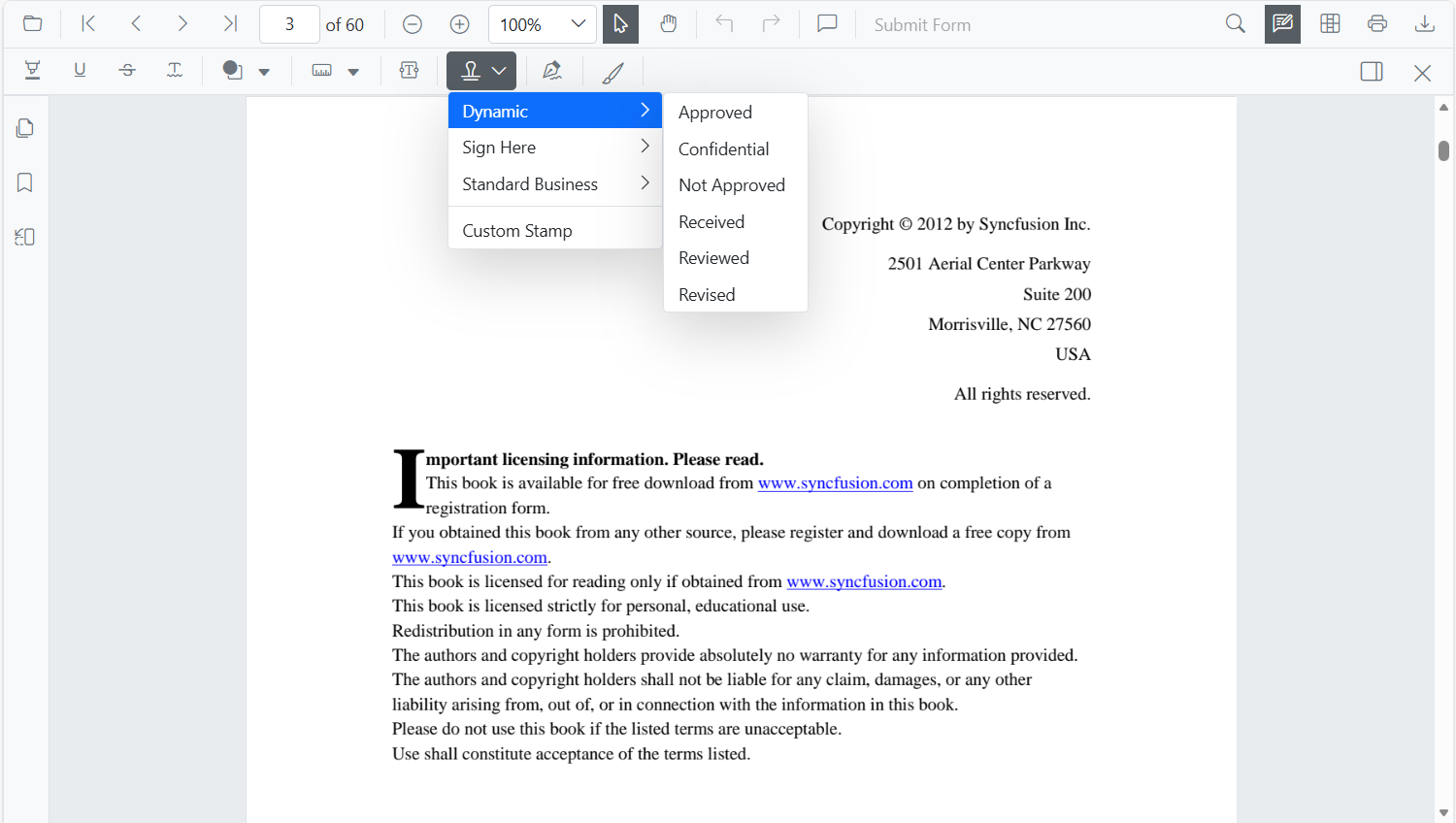Print the current document
The width and height of the screenshot is (1456, 823).
point(1377,23)
